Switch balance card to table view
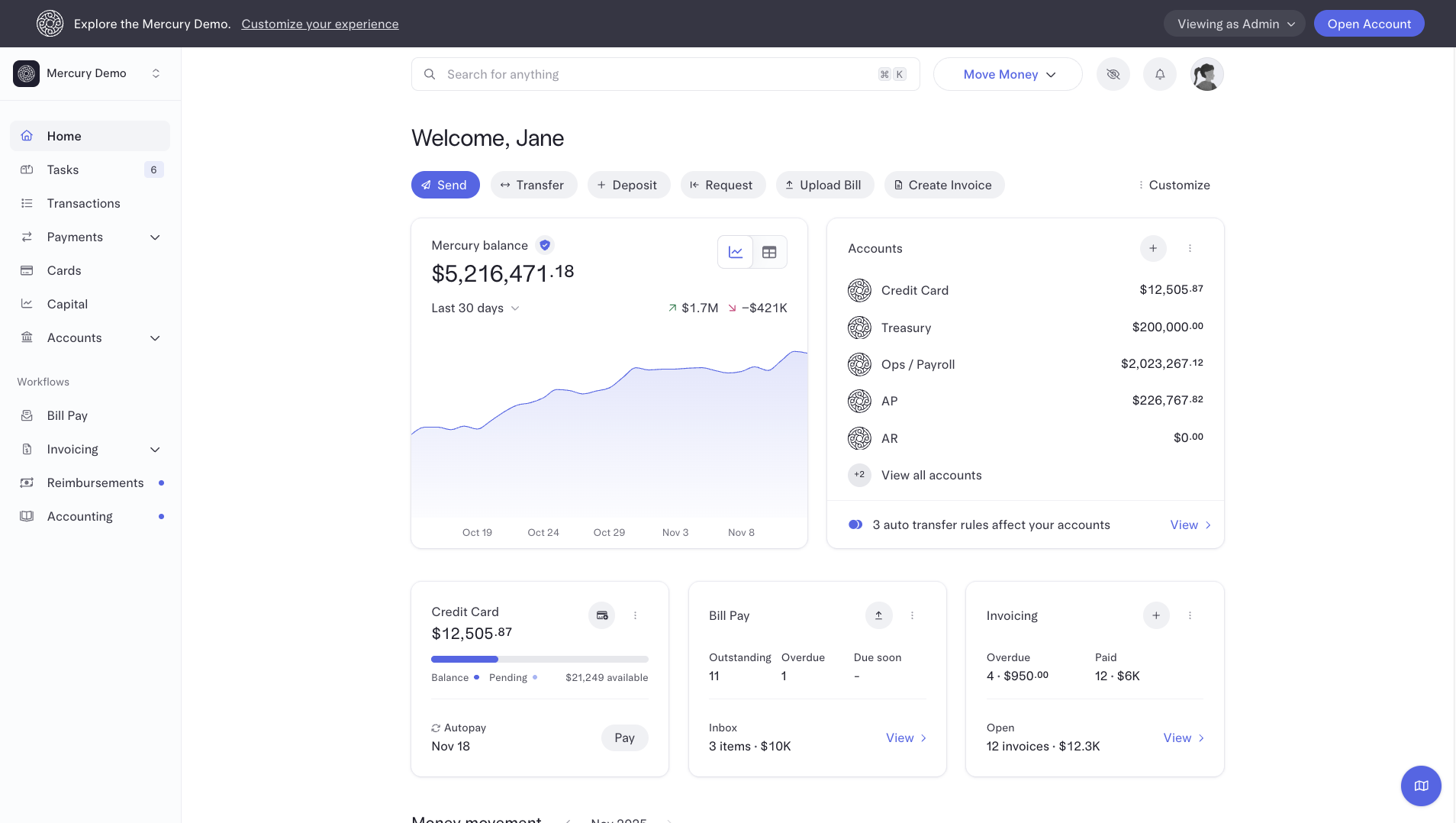This screenshot has height=823, width=1456. (769, 252)
